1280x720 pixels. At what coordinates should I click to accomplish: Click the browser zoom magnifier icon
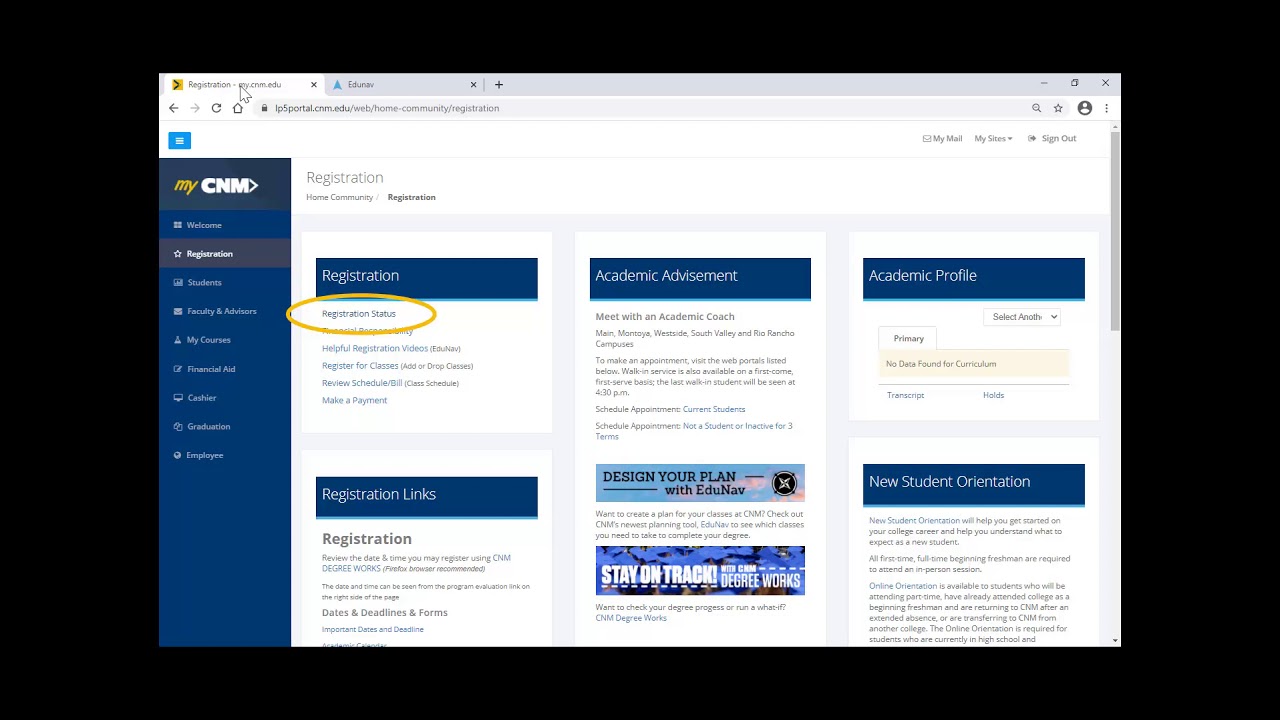point(1037,108)
